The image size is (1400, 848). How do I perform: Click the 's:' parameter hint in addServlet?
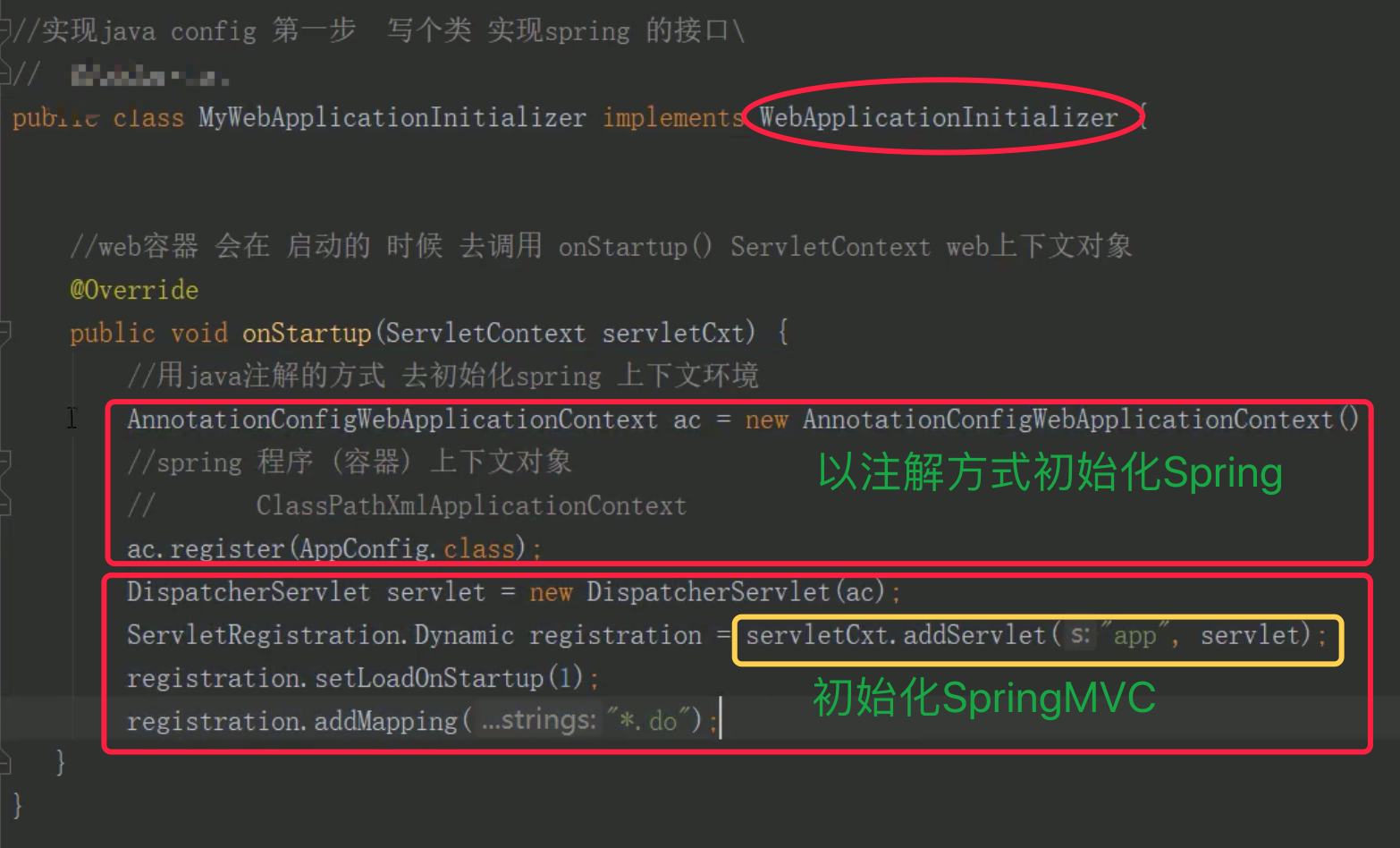point(1081,635)
